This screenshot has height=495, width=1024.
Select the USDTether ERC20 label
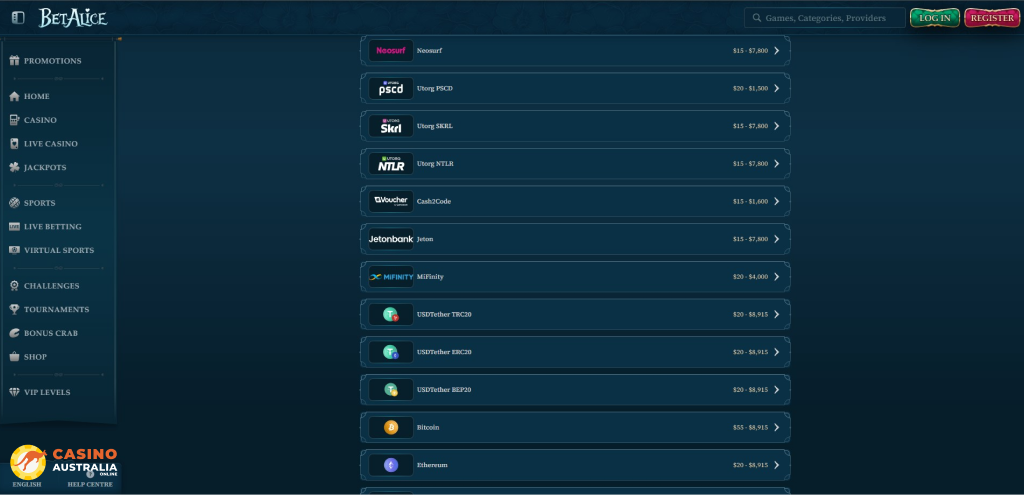444,352
